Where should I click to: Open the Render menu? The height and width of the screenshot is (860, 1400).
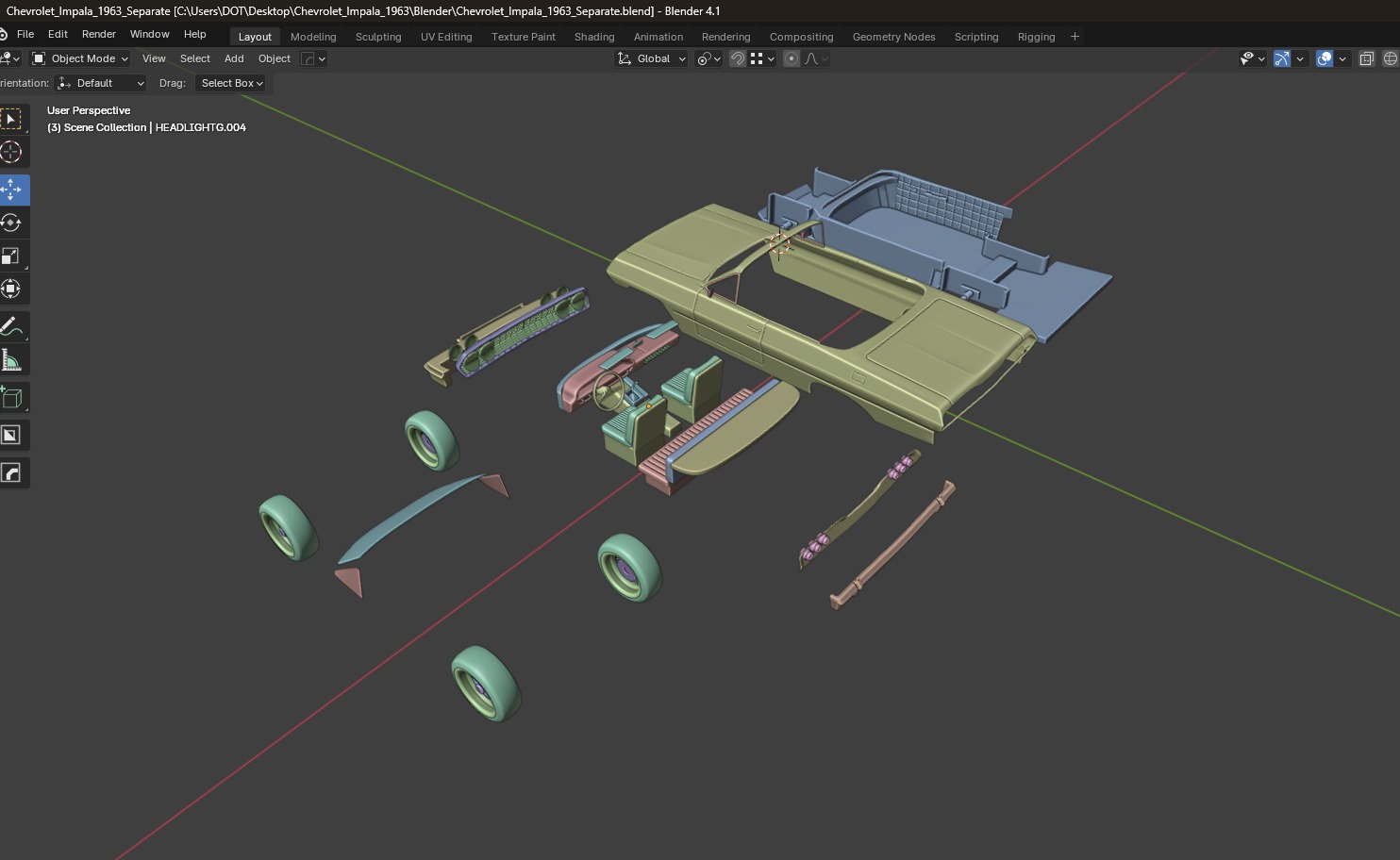click(x=99, y=34)
